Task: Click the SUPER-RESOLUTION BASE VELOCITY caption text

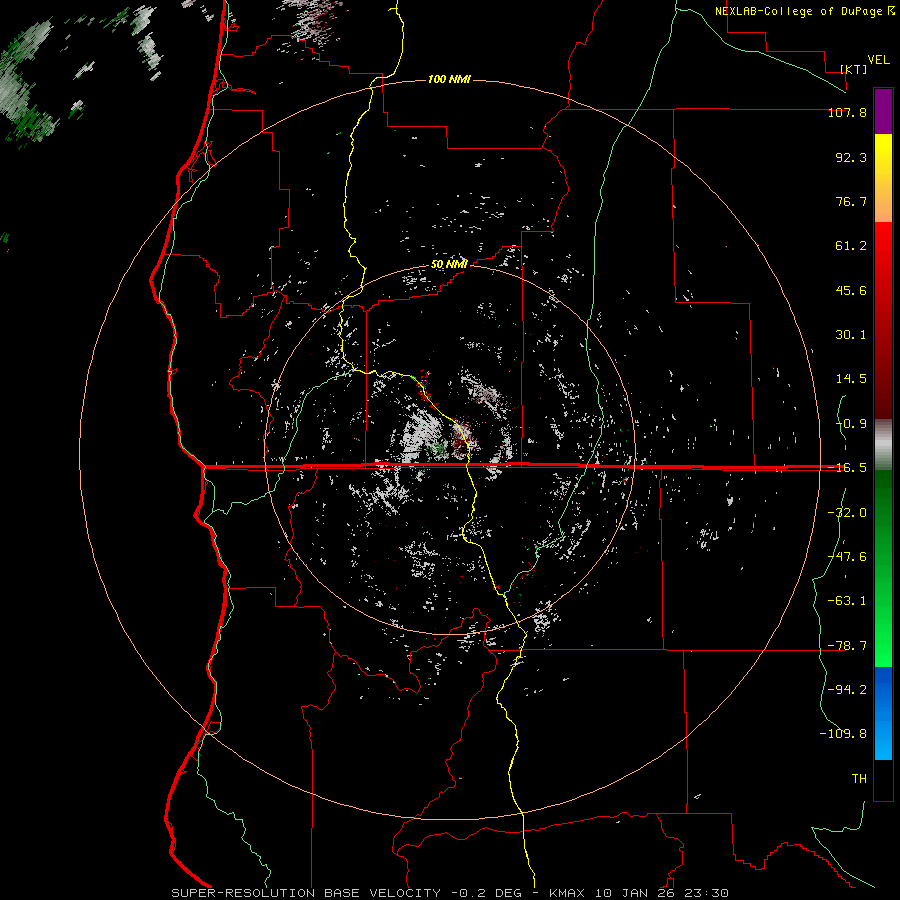Action: (306, 893)
